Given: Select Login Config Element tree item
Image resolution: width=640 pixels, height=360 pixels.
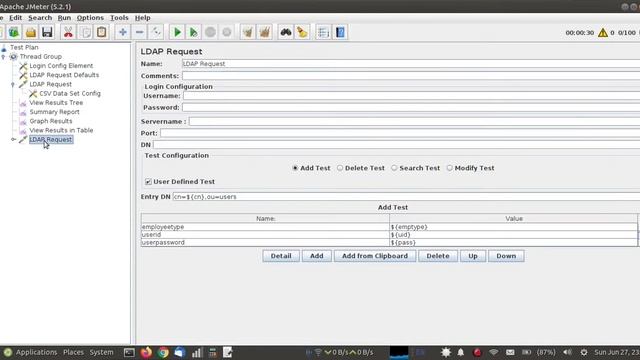Looking at the screenshot, I should click(x=61, y=66).
